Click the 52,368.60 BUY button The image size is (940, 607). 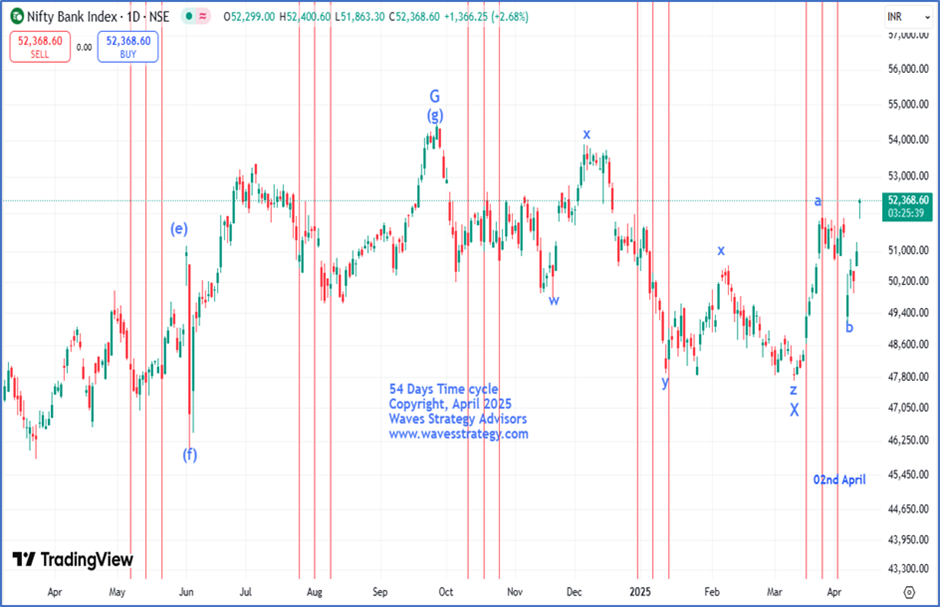(x=128, y=47)
